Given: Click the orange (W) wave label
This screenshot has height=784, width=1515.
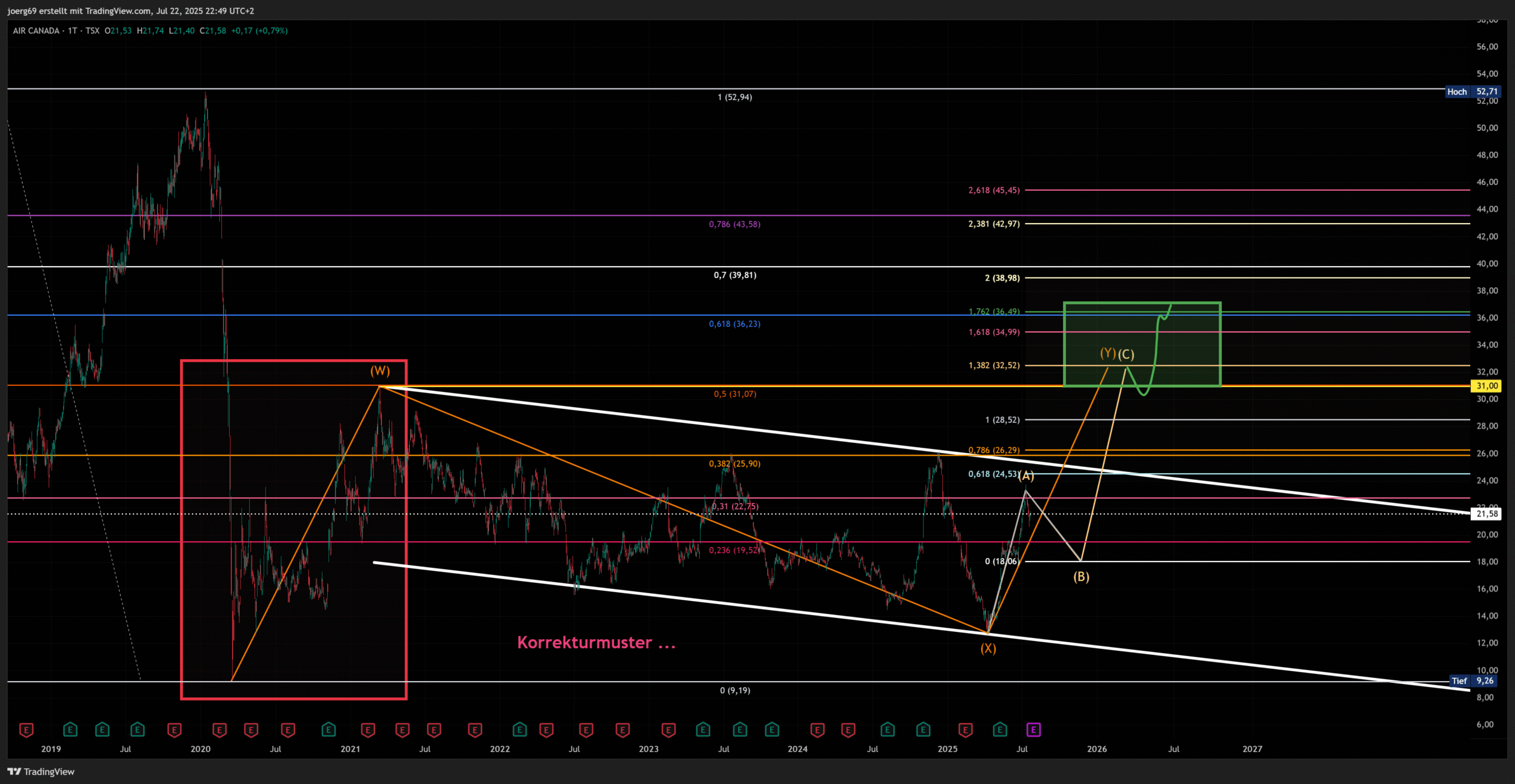Looking at the screenshot, I should coord(380,371).
